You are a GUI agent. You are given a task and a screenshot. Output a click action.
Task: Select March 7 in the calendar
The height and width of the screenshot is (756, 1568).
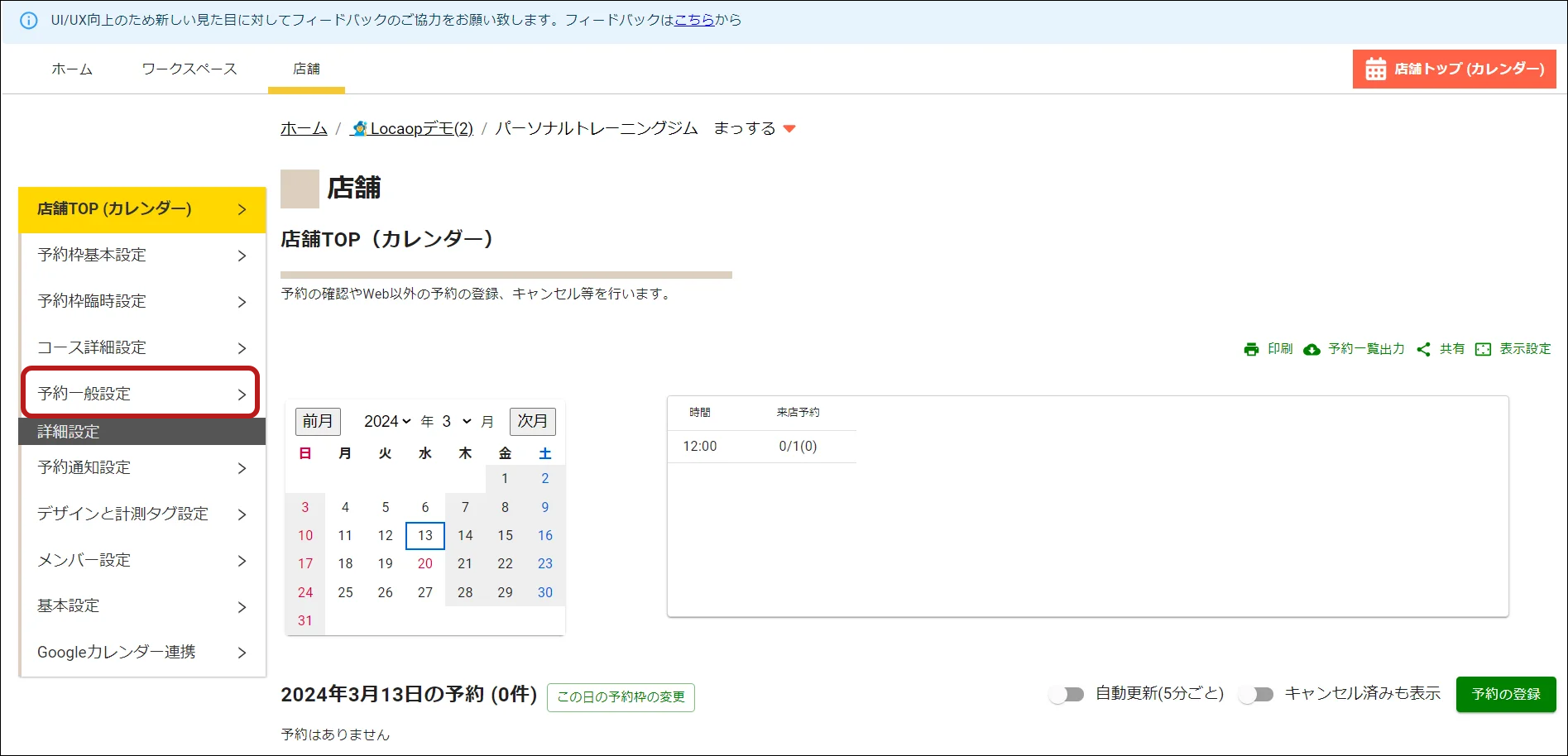coord(465,508)
